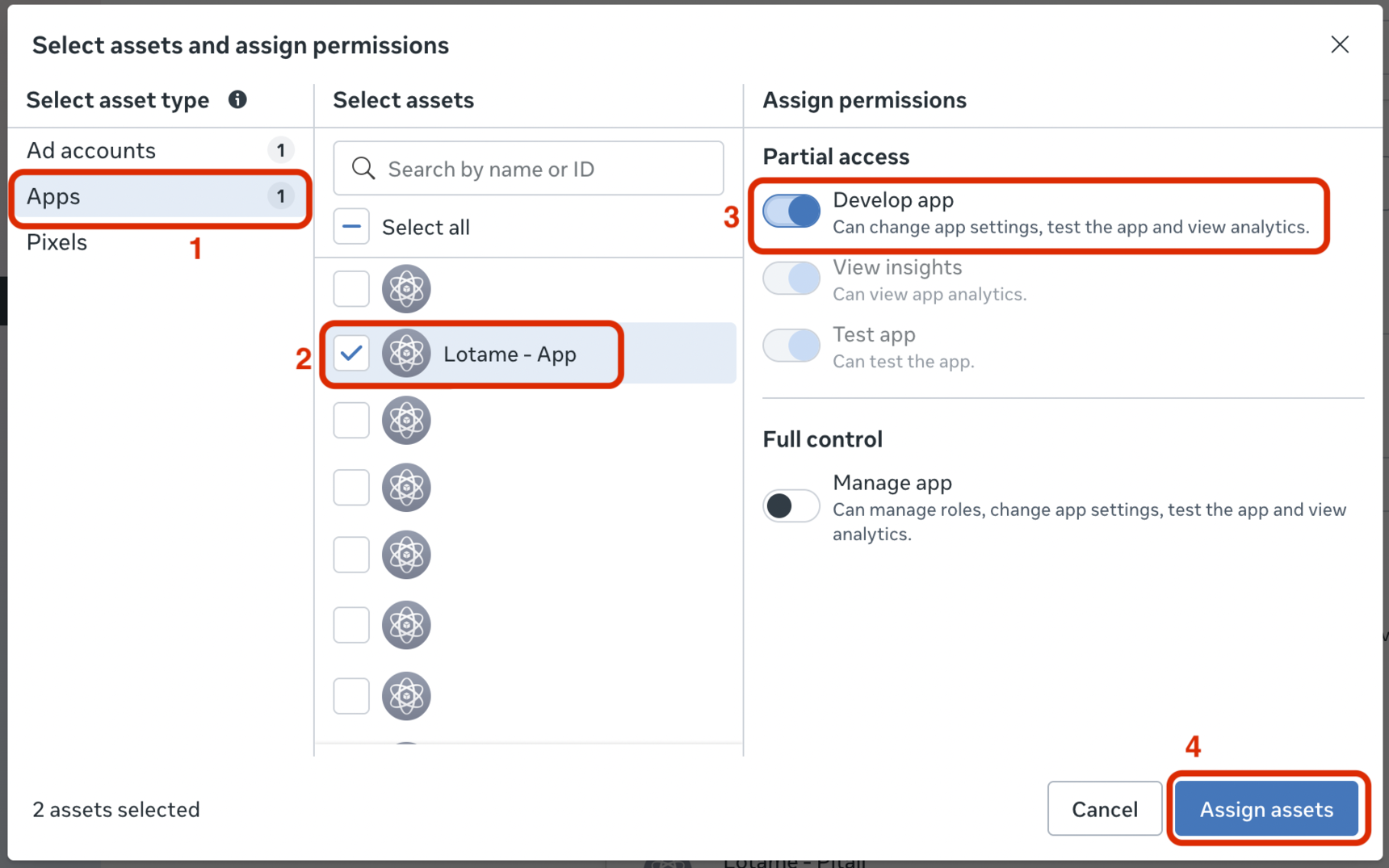Toggle the Test app switch

click(791, 346)
